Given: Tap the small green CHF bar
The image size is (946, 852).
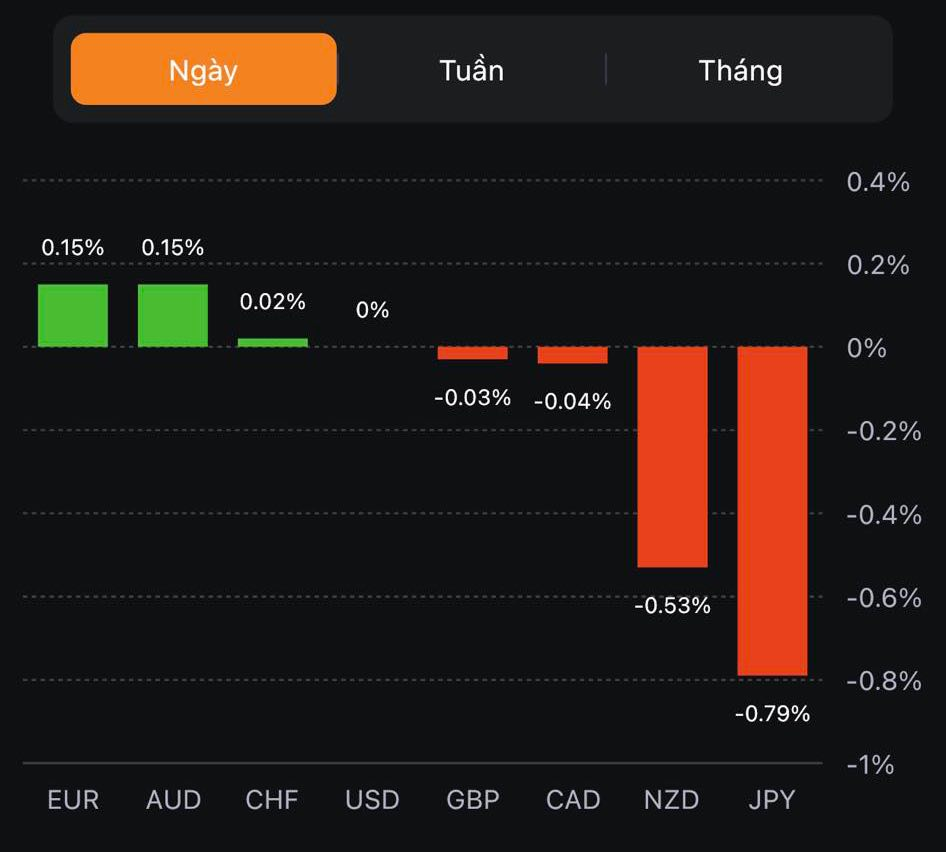Looking at the screenshot, I should click(x=273, y=342).
